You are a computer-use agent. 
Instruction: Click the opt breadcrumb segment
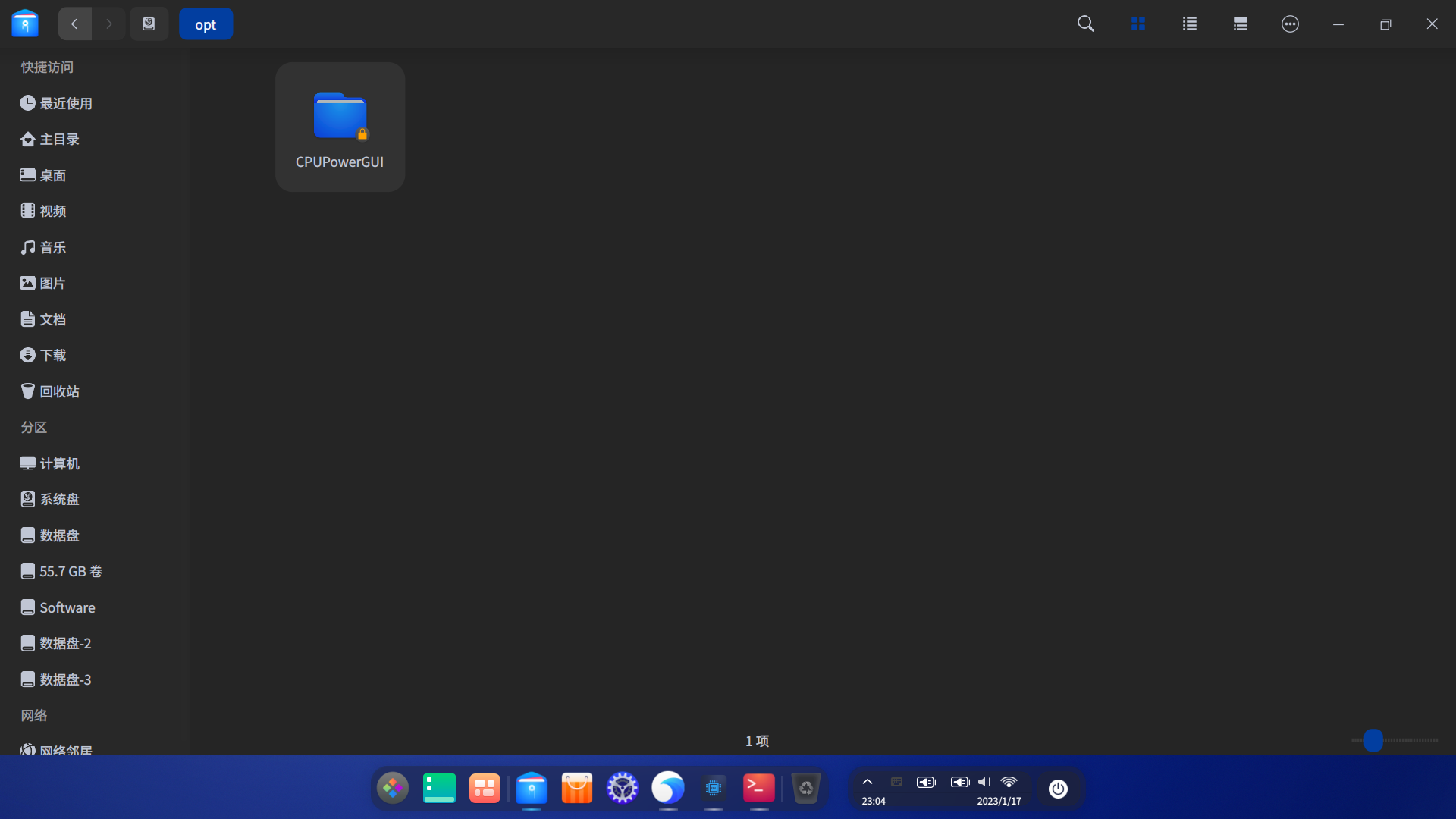click(x=206, y=24)
